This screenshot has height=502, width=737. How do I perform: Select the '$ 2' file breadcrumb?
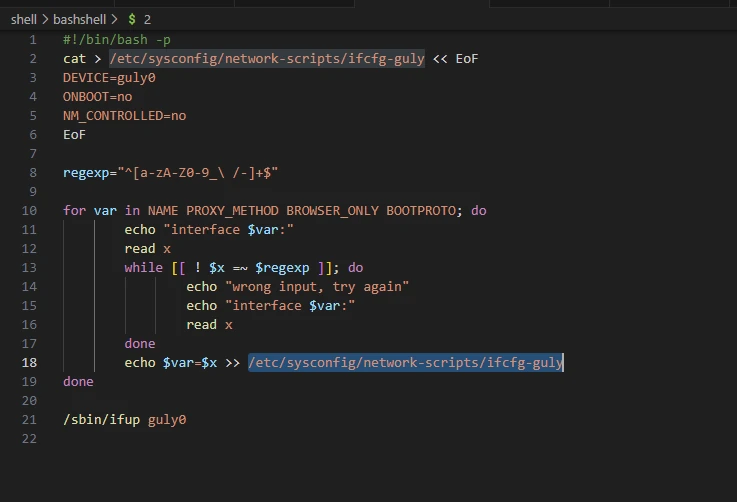(x=140, y=19)
